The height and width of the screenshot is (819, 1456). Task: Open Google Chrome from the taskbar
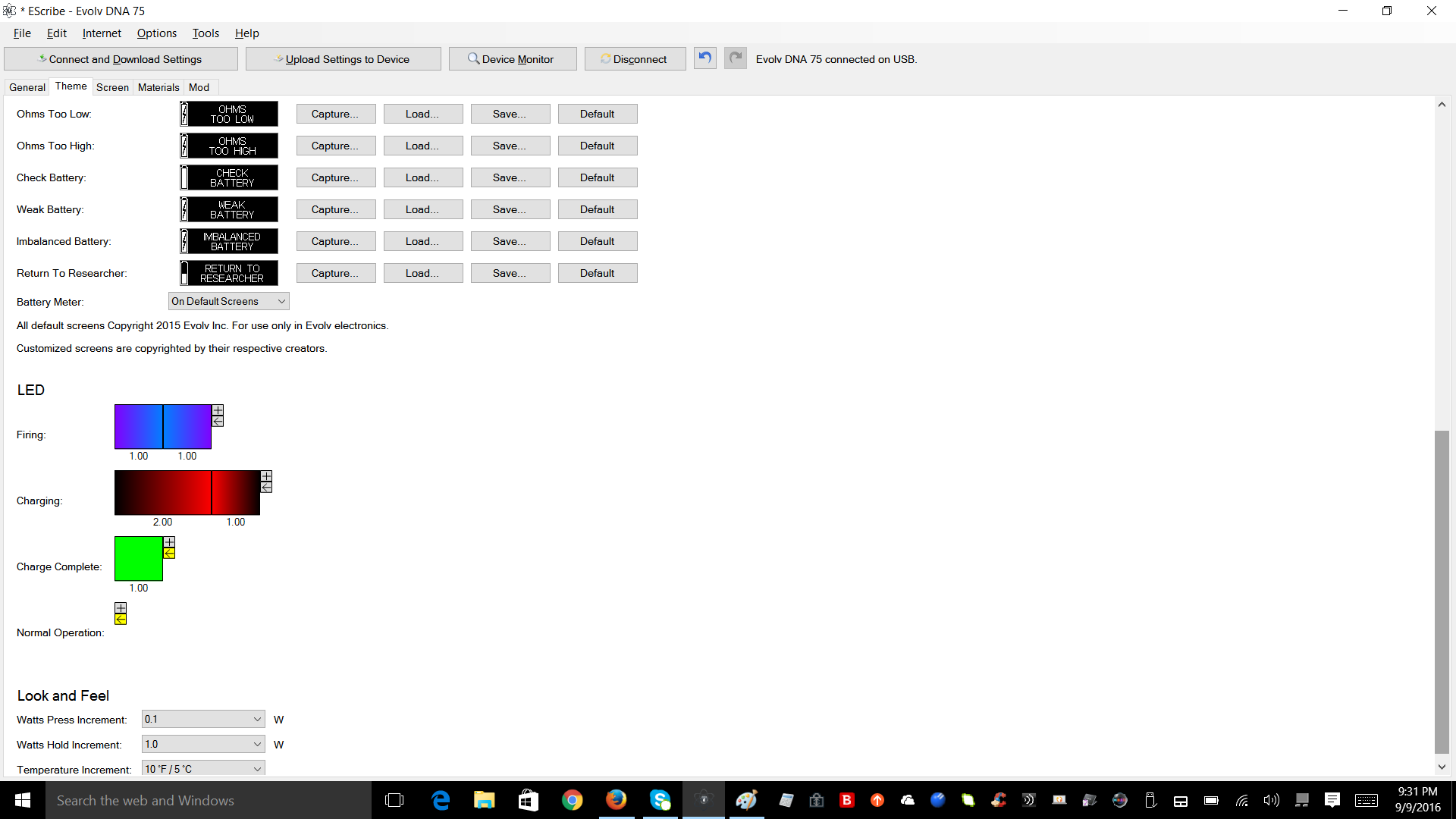click(572, 800)
